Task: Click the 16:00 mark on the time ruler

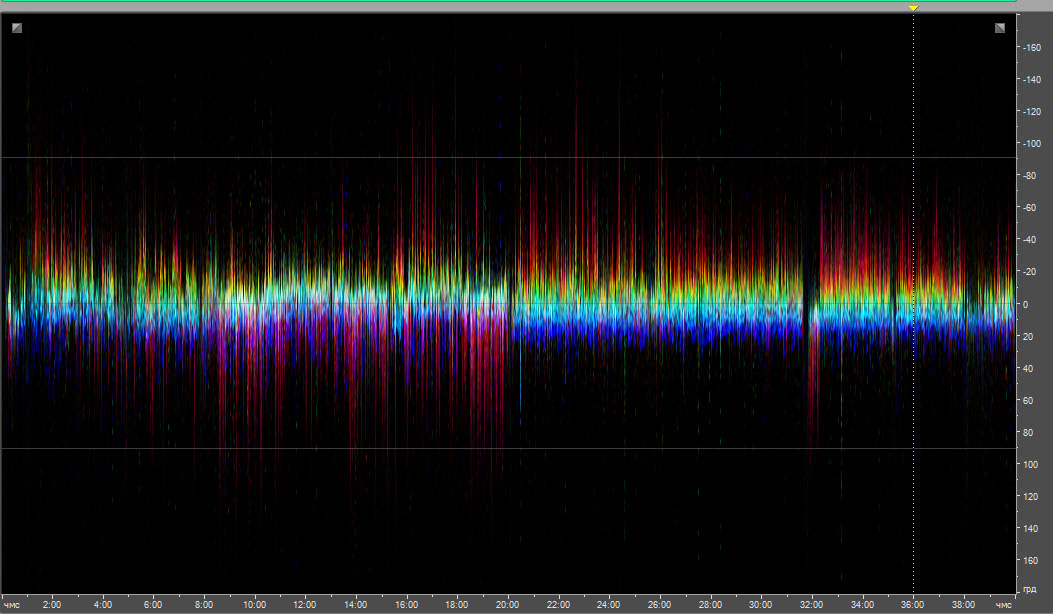Action: pyautogui.click(x=406, y=605)
